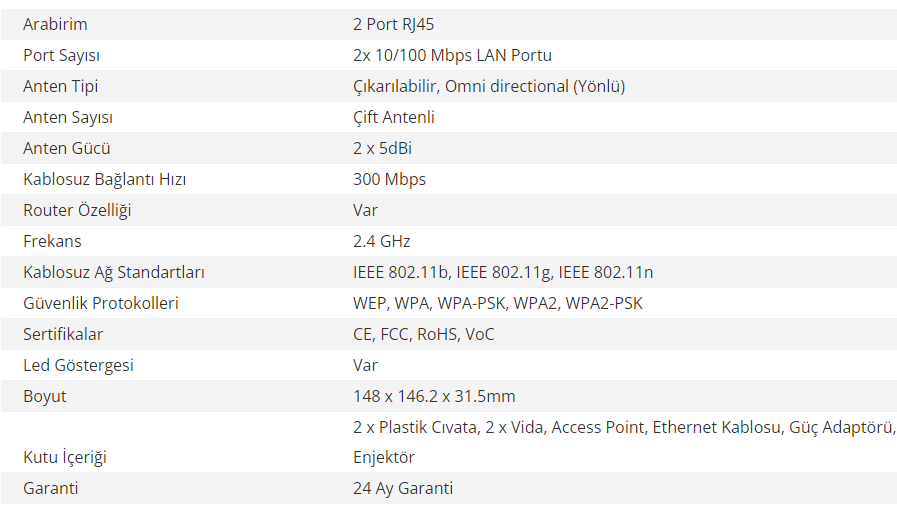This screenshot has height=515, width=897.
Task: Click the IEEE 802.11b standards text
Action: click(x=503, y=272)
